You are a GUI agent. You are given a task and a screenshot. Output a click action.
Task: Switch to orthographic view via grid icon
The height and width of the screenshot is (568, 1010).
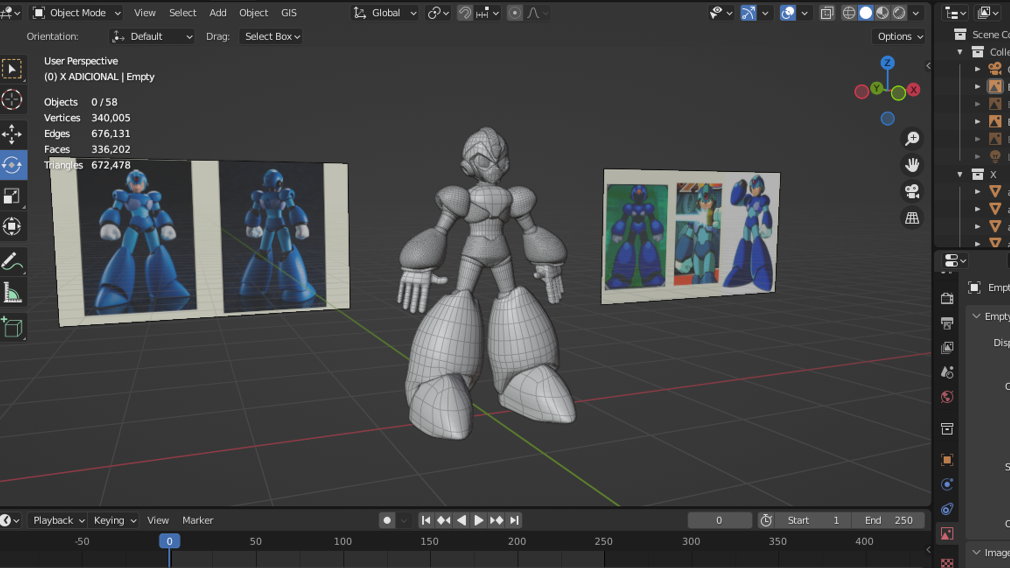(x=912, y=217)
